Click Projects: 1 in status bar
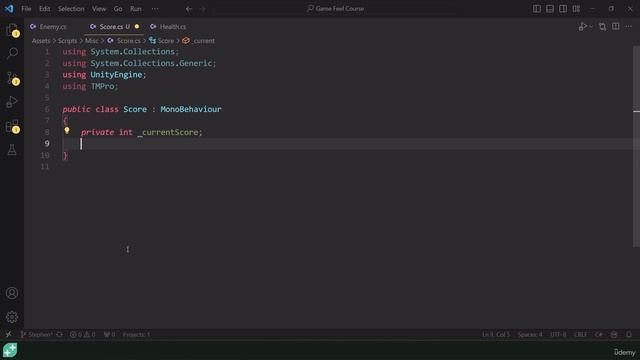Image resolution: width=640 pixels, height=360 pixels. point(136,334)
